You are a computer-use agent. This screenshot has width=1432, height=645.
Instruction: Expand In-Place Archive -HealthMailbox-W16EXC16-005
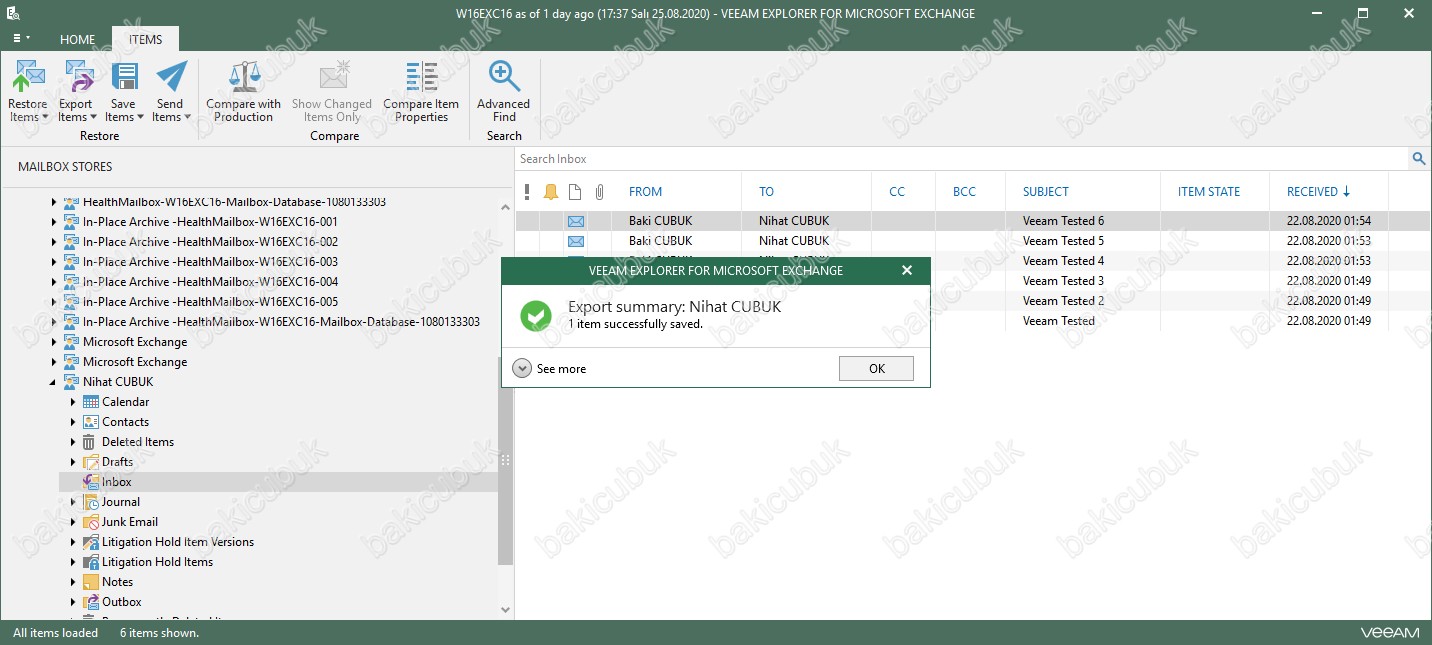coord(54,302)
